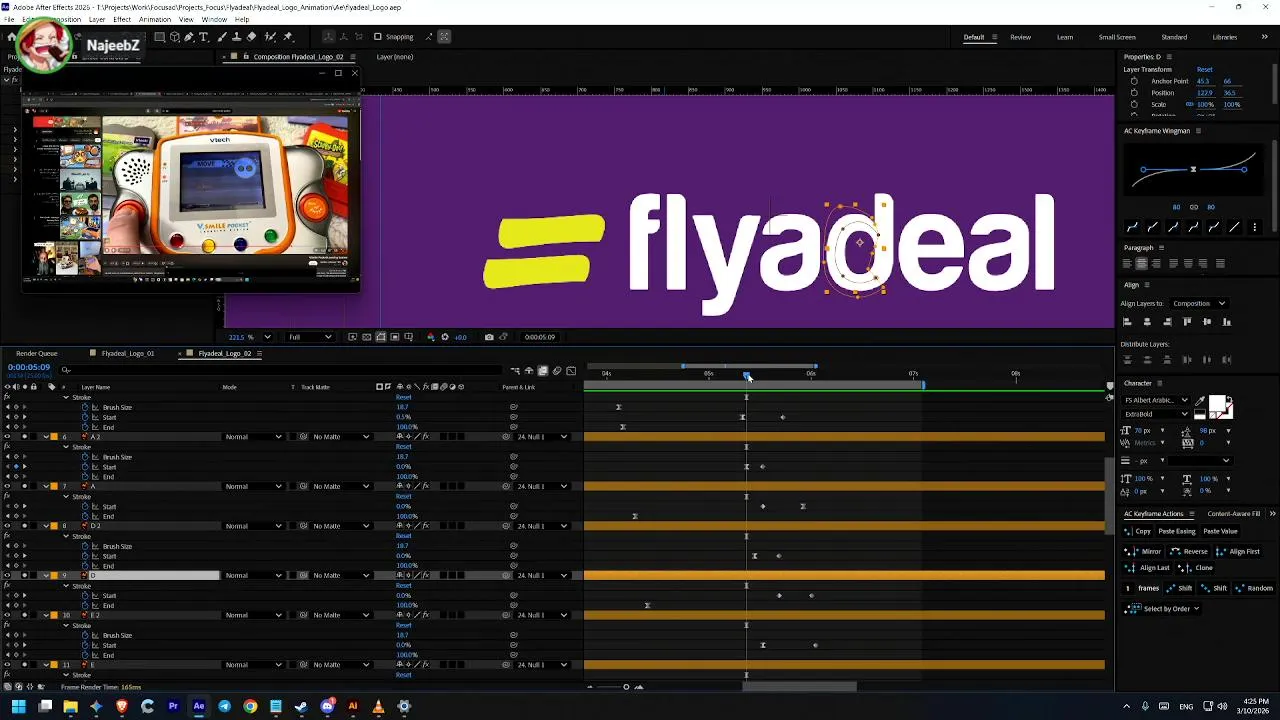Select the Pen tool in the toolbar

[189, 37]
